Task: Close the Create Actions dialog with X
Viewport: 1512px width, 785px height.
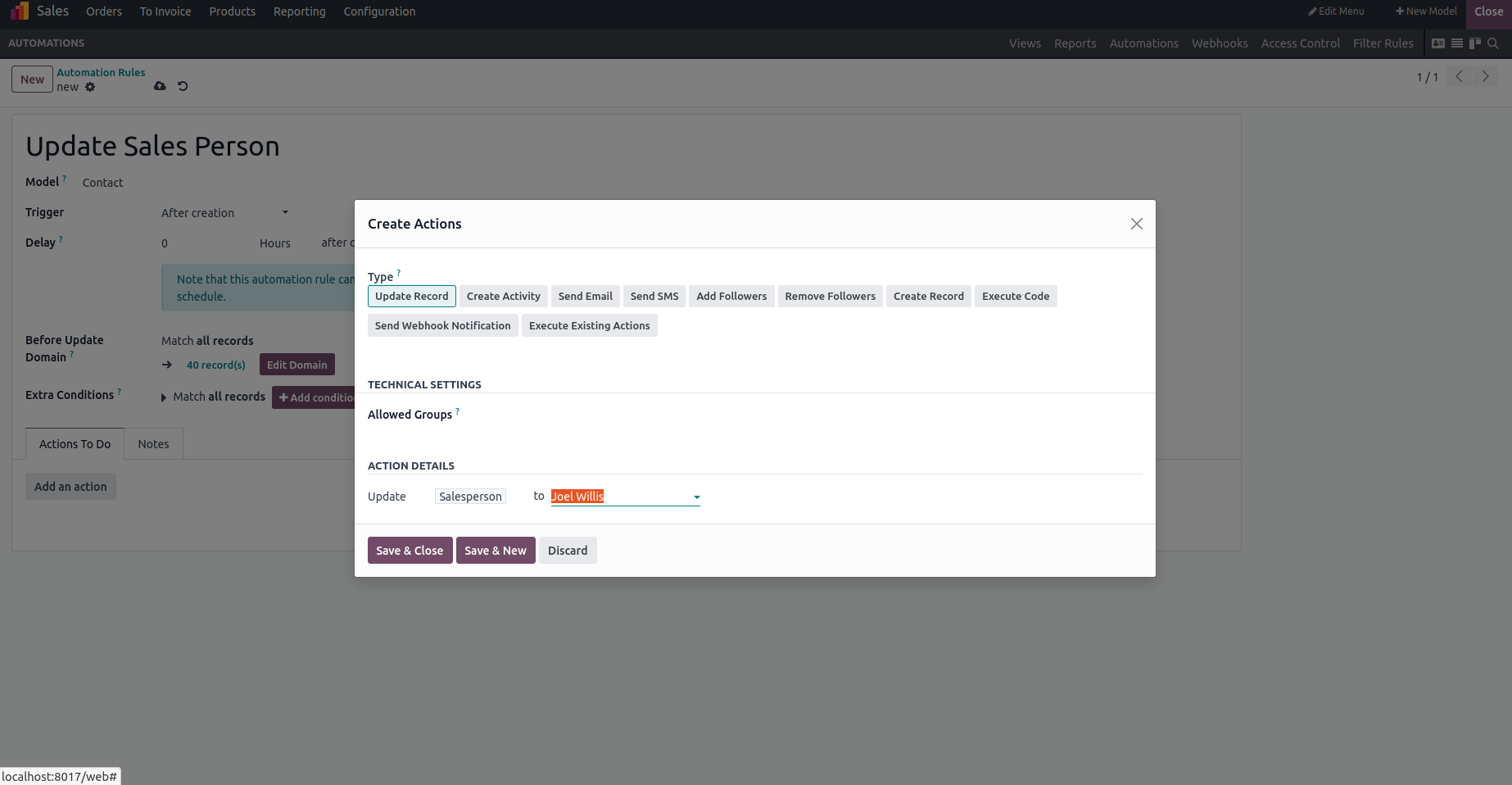Action: point(1136,224)
